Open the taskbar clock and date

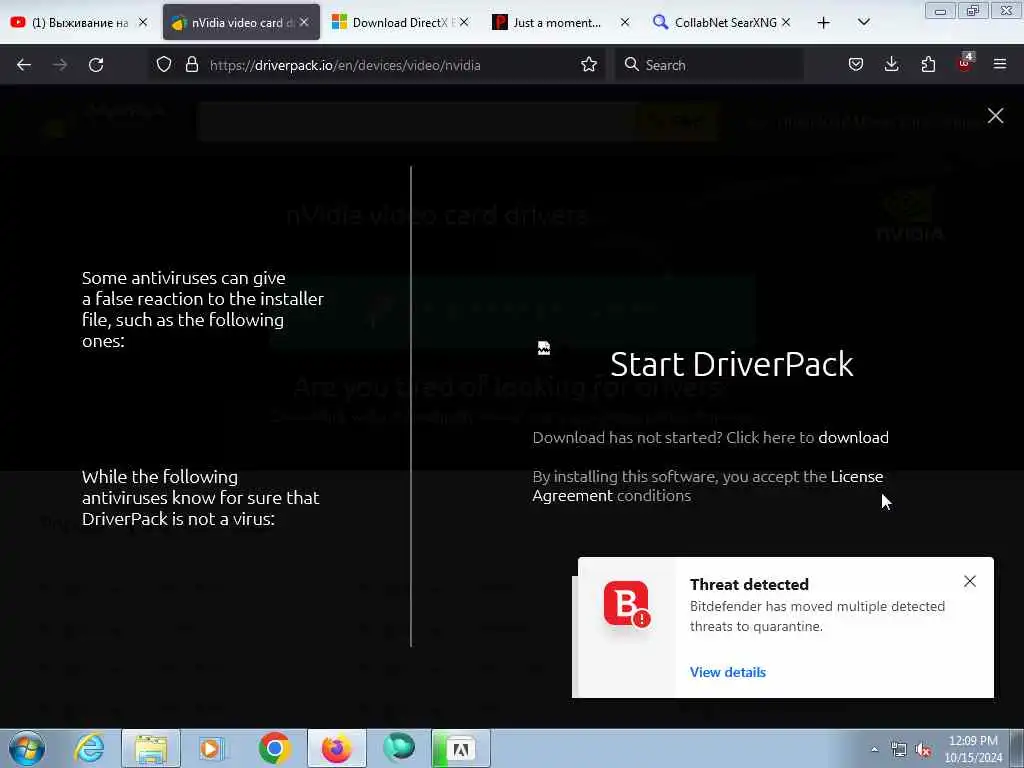coord(973,749)
